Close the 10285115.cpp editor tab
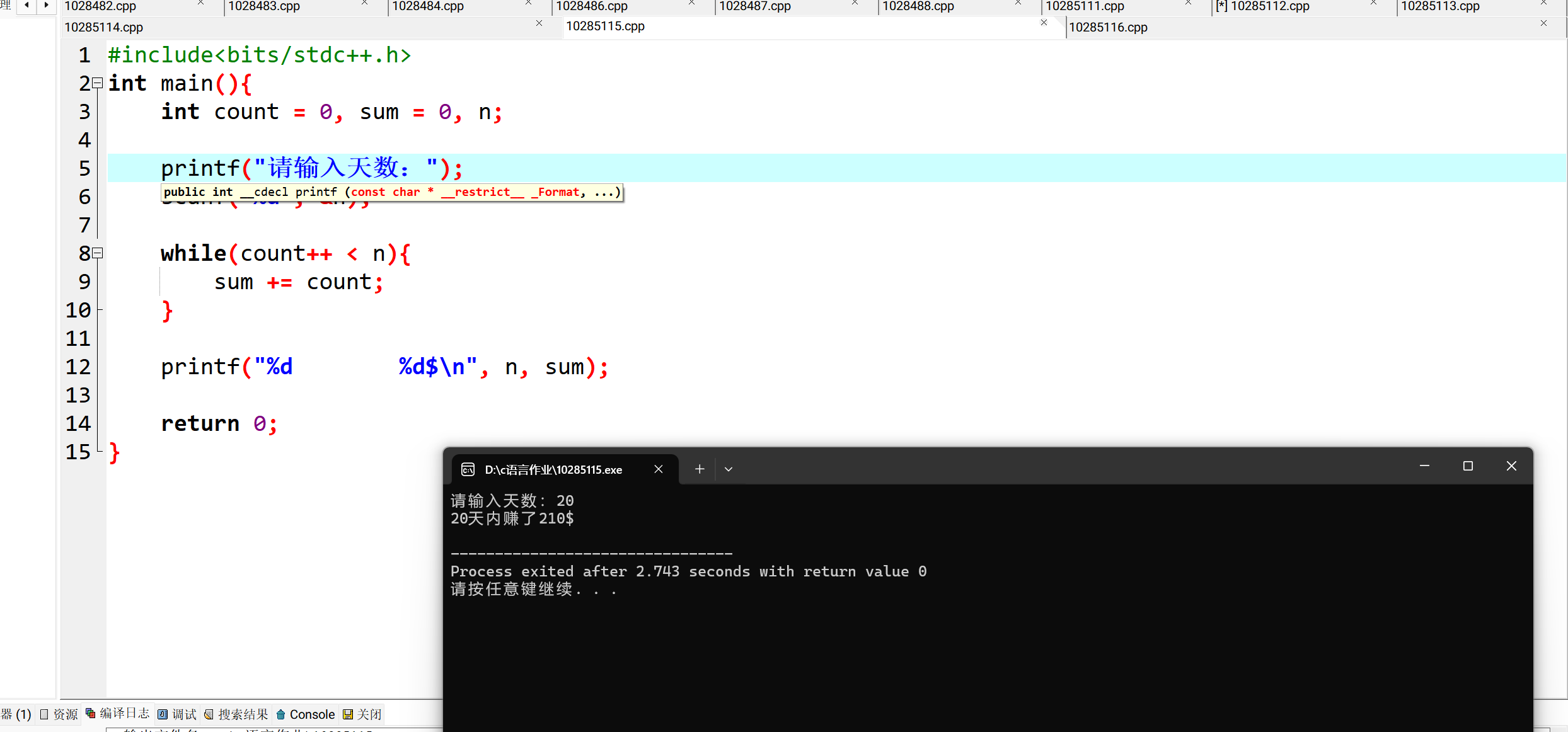The image size is (1568, 732). click(x=1044, y=23)
